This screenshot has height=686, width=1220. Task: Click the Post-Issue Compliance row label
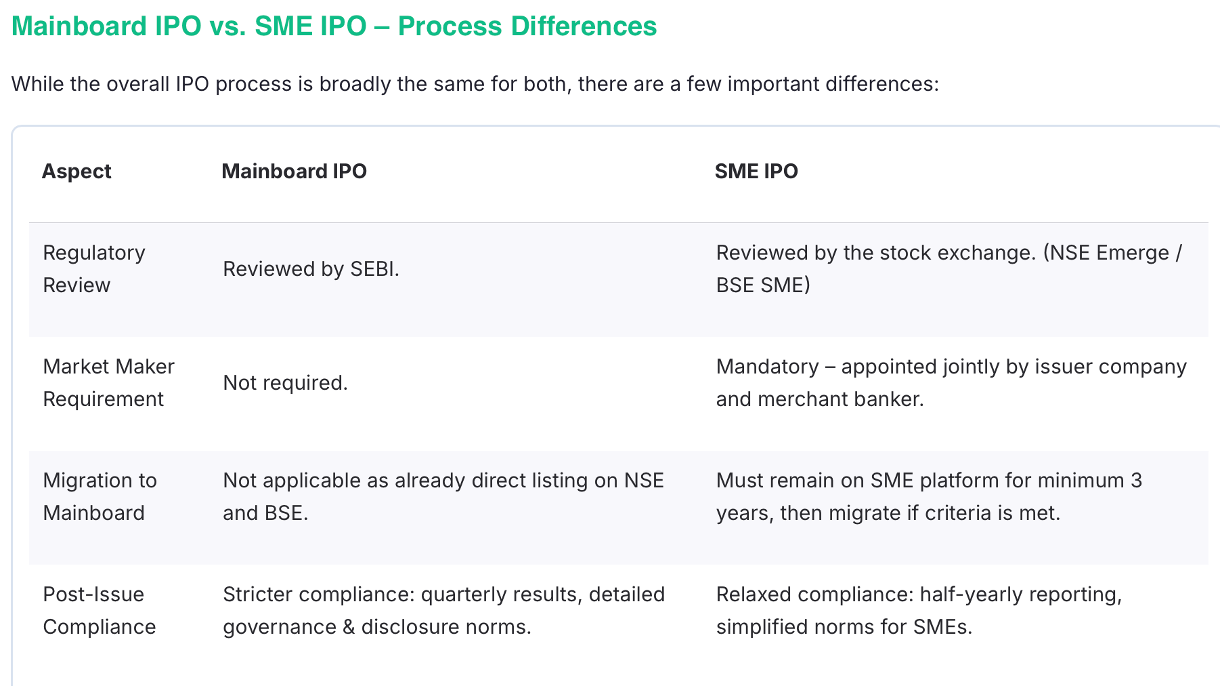[x=100, y=611]
